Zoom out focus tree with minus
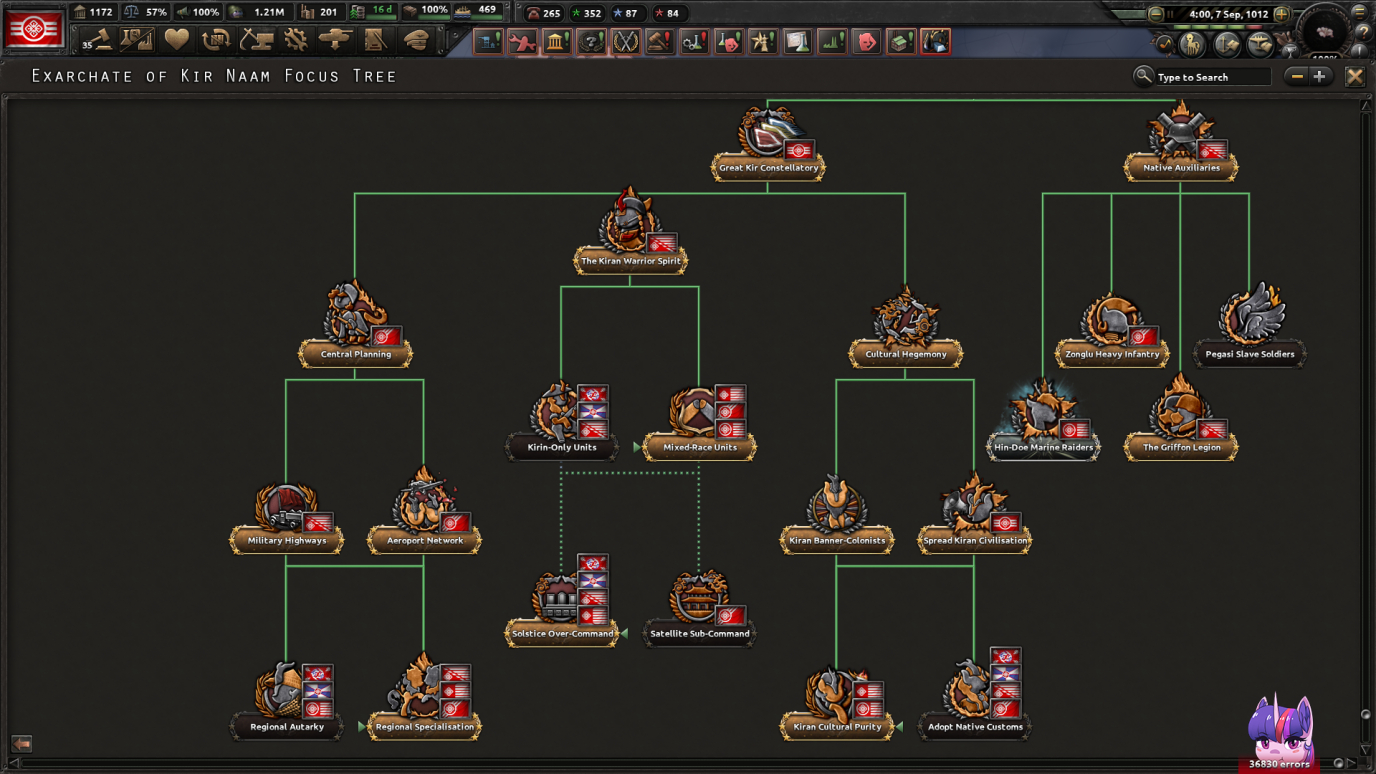The image size is (1376, 774). (x=1297, y=77)
